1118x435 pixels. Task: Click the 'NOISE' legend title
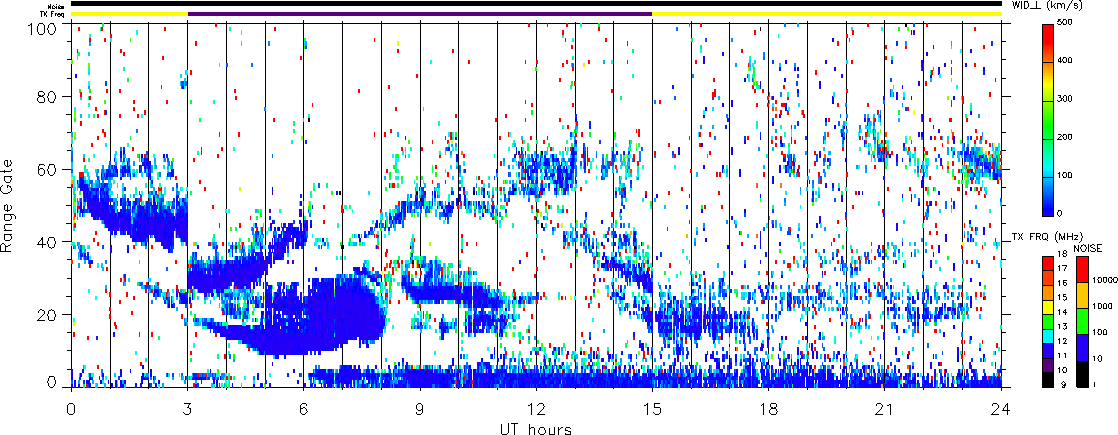pos(1087,248)
